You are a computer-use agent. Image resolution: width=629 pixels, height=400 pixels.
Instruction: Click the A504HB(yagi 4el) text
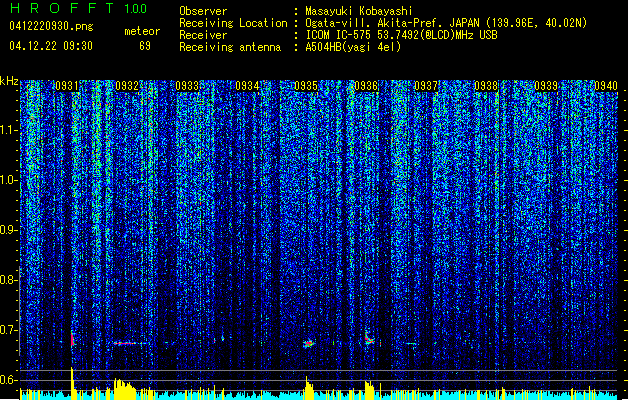coord(353,47)
